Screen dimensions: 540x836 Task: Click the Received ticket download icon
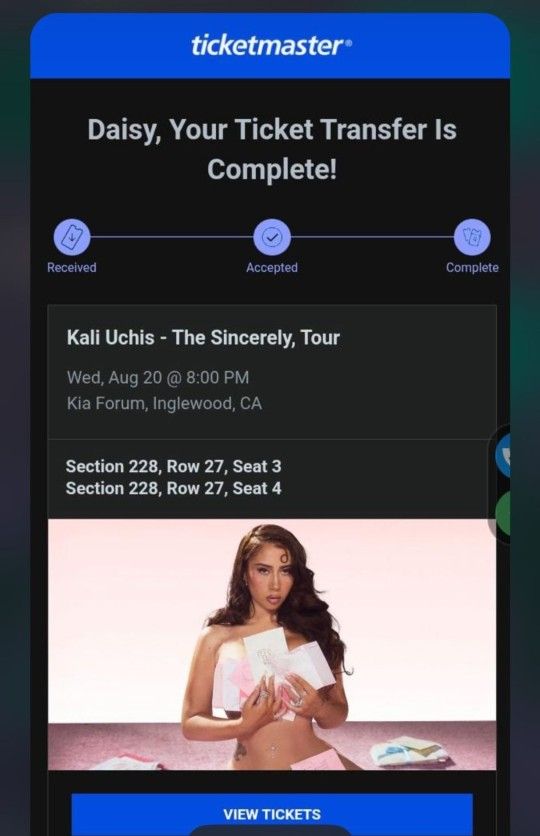(x=72, y=237)
